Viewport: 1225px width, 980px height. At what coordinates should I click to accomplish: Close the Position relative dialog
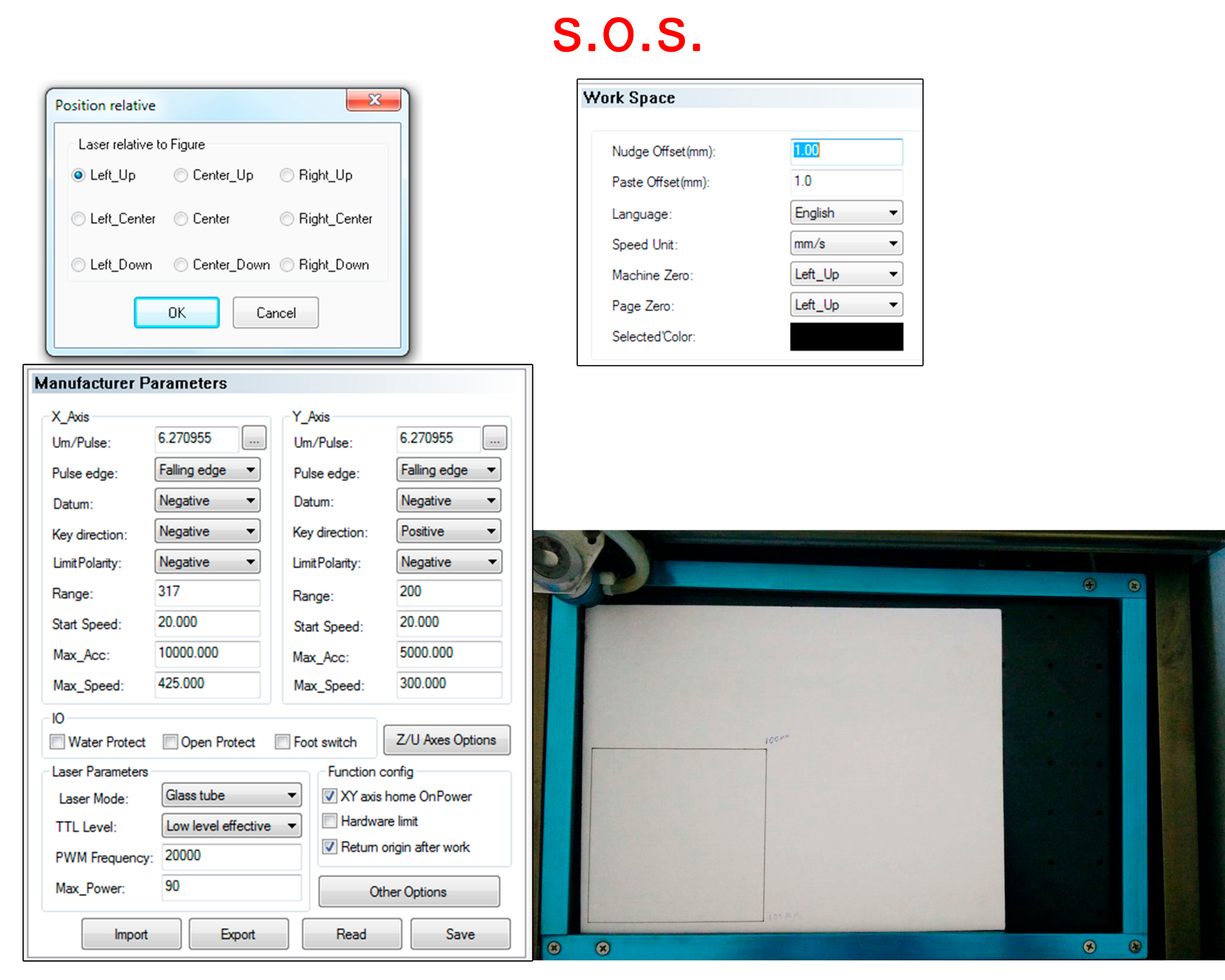[374, 100]
